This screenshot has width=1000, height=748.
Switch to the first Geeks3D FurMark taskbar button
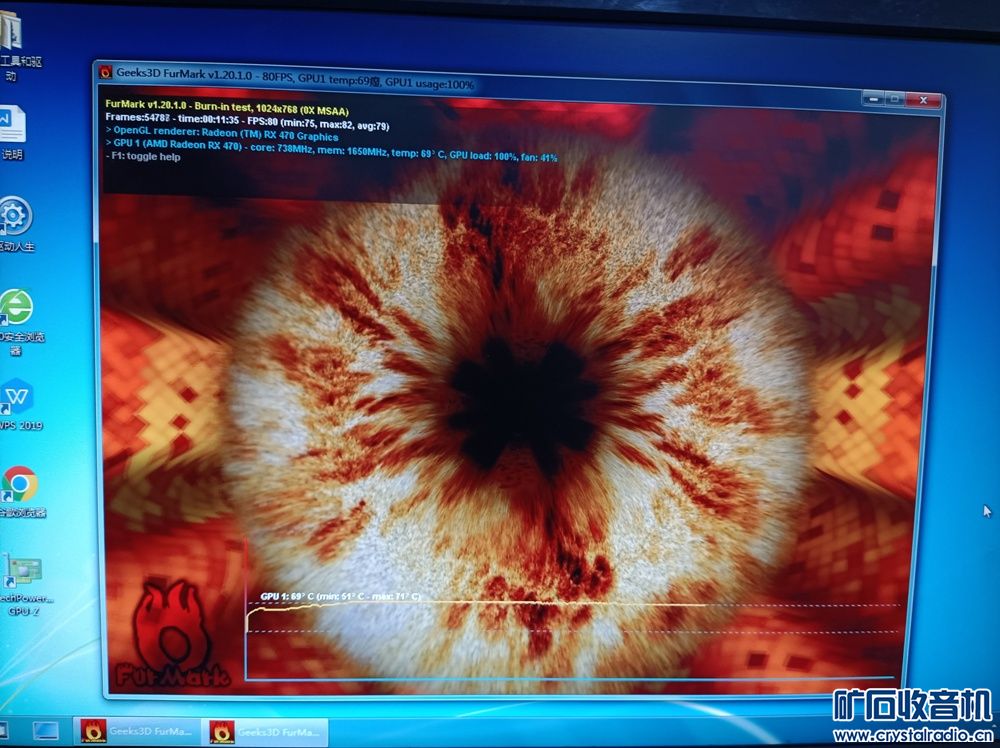click(x=136, y=731)
